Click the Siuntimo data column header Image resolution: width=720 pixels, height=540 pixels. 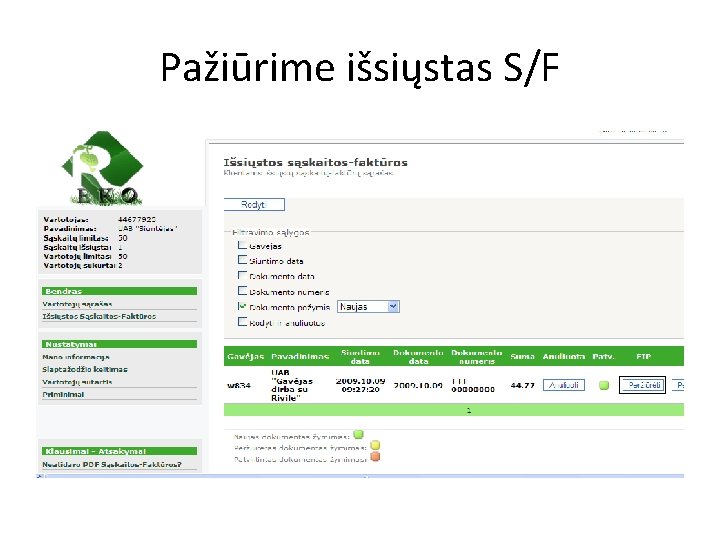click(x=360, y=357)
